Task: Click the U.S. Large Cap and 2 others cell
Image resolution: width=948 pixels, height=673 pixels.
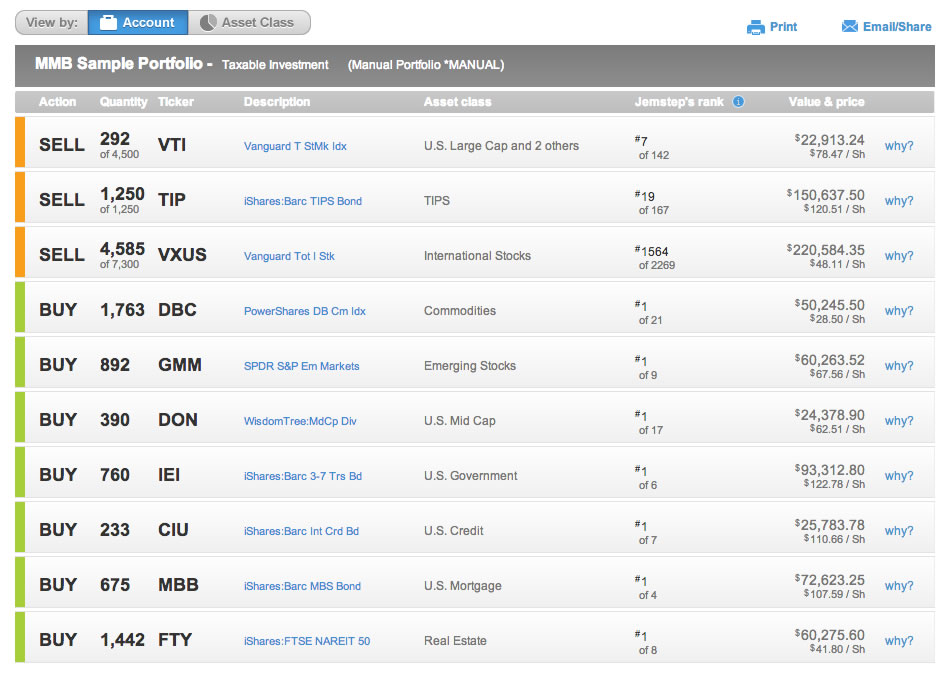Action: pyautogui.click(x=501, y=146)
